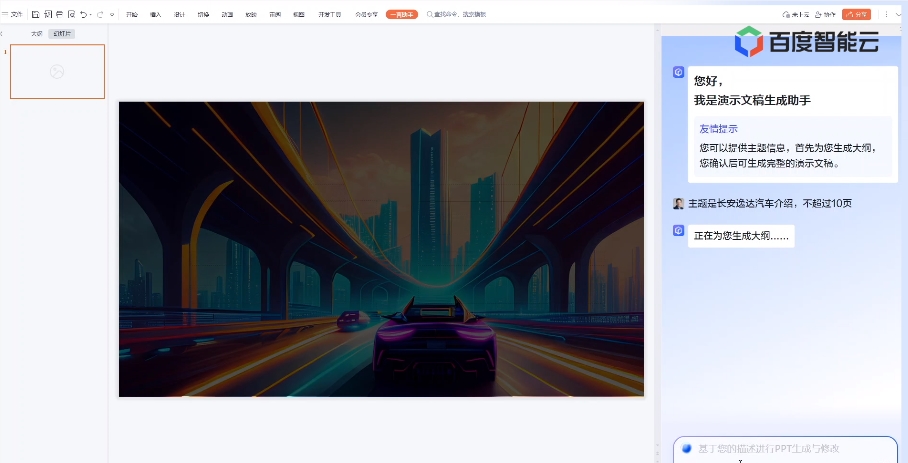Click the orange 分享 share button
Viewport: 908px width, 463px height.
[856, 15]
